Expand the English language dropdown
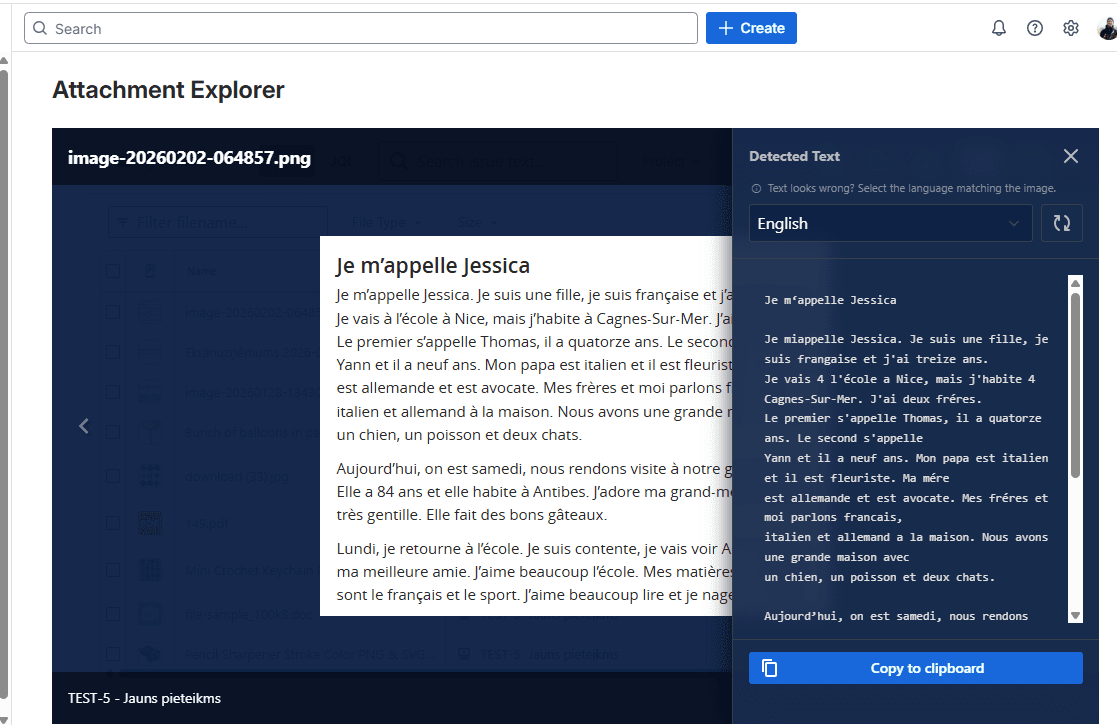Viewport: 1117px width, 725px height. (x=890, y=223)
